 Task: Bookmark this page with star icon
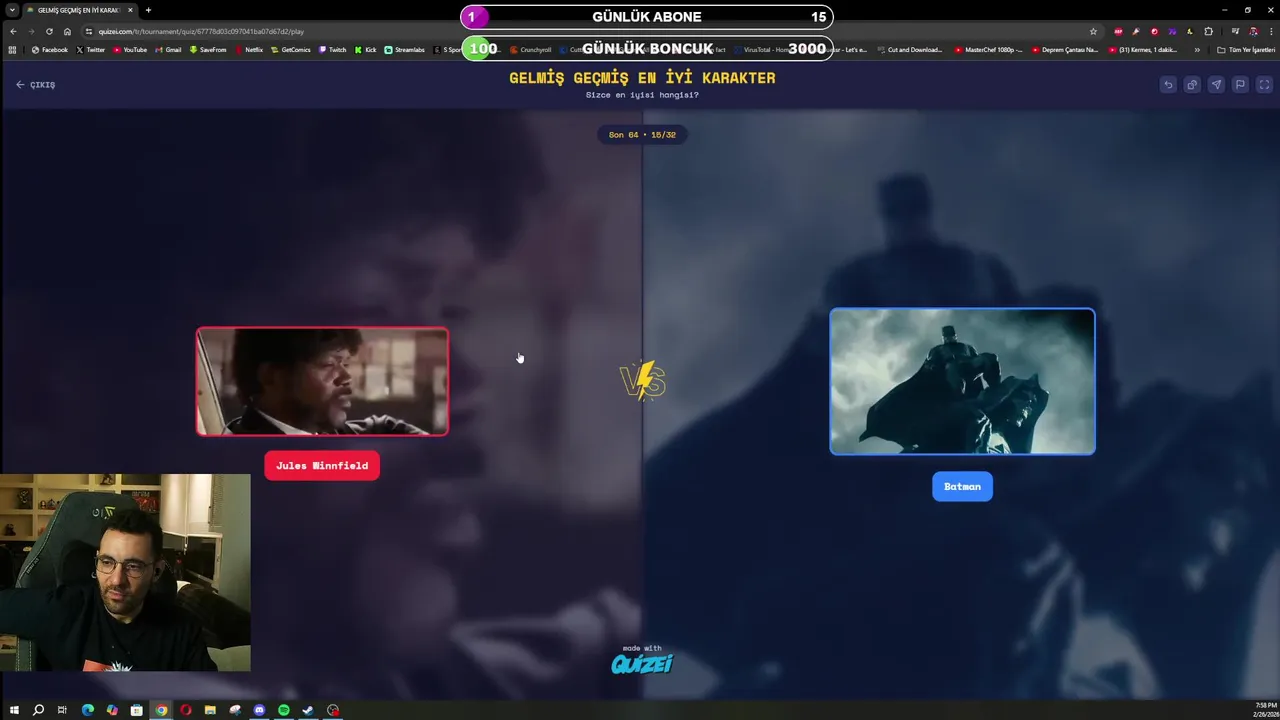[1093, 31]
